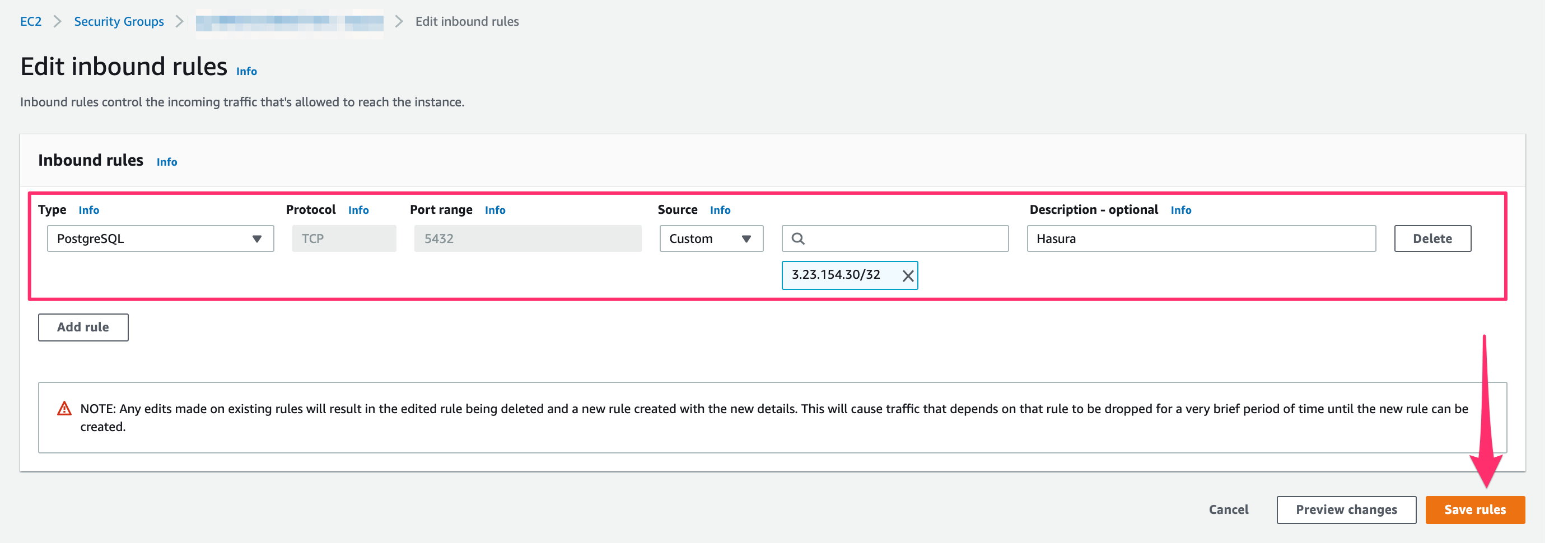Go to EC2 via the breadcrumb
Image resolution: width=1568 pixels, height=543 pixels.
(30, 21)
